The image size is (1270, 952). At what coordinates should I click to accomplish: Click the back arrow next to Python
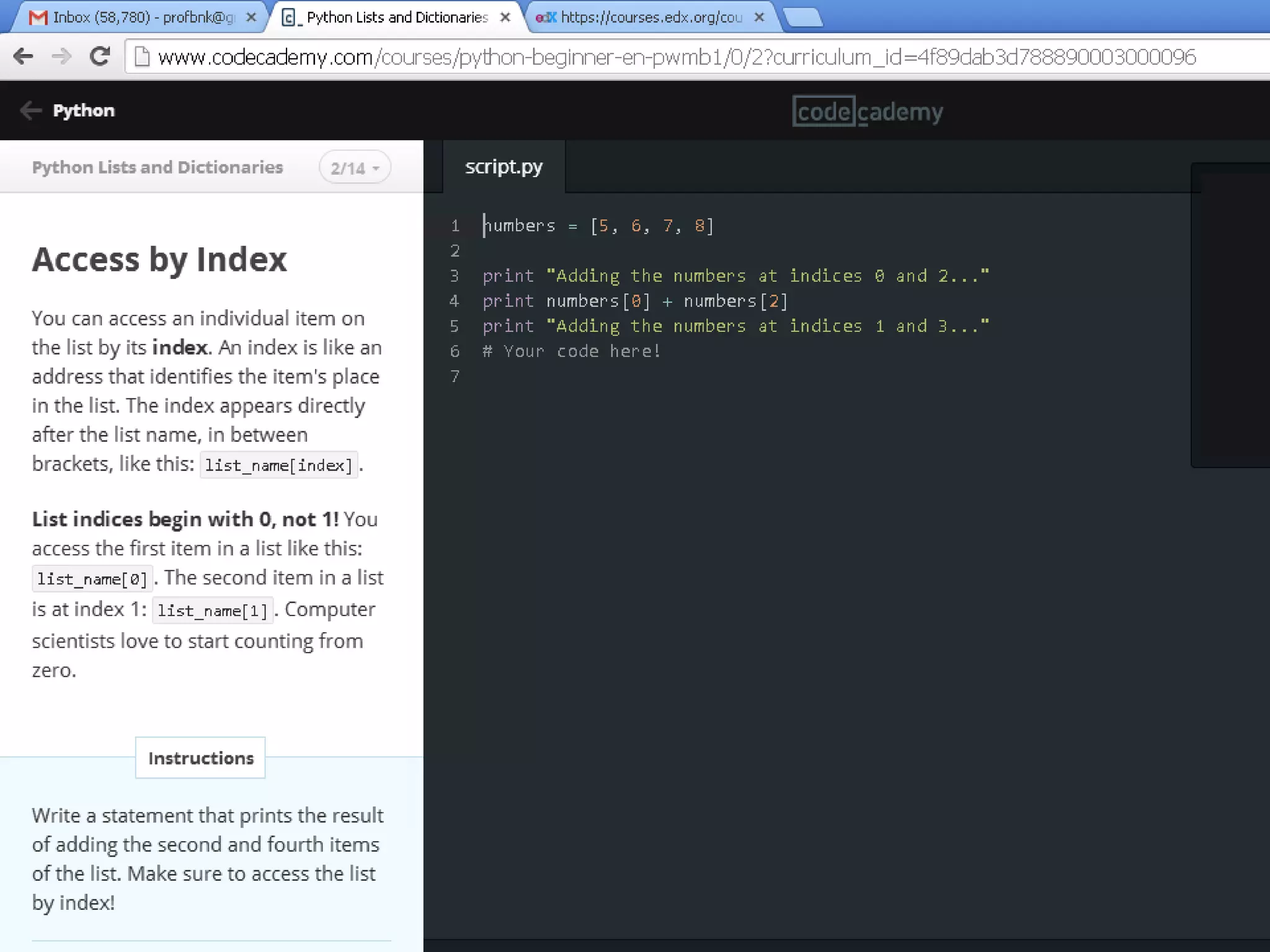point(30,110)
